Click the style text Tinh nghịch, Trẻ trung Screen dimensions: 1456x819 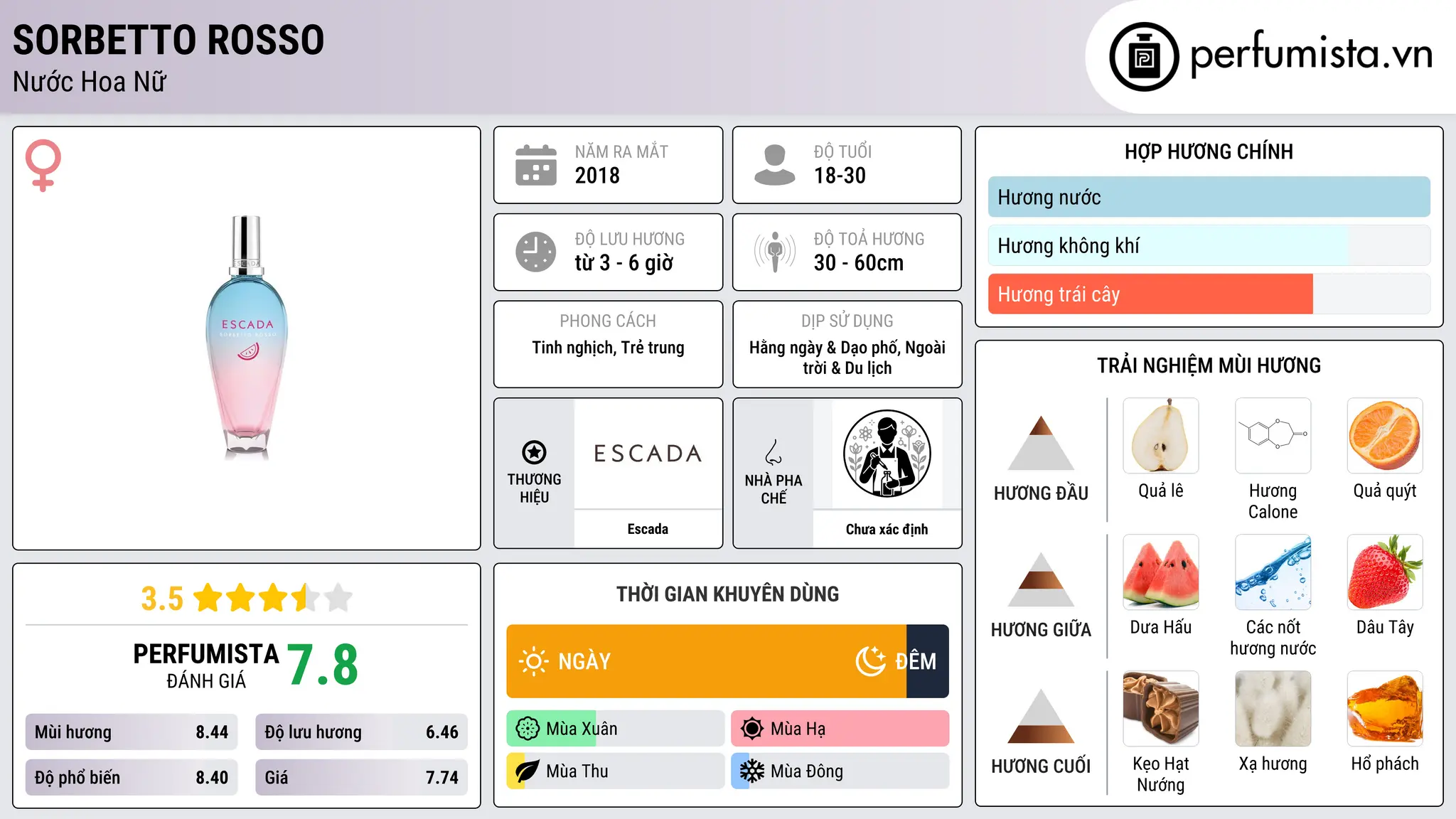(609, 348)
